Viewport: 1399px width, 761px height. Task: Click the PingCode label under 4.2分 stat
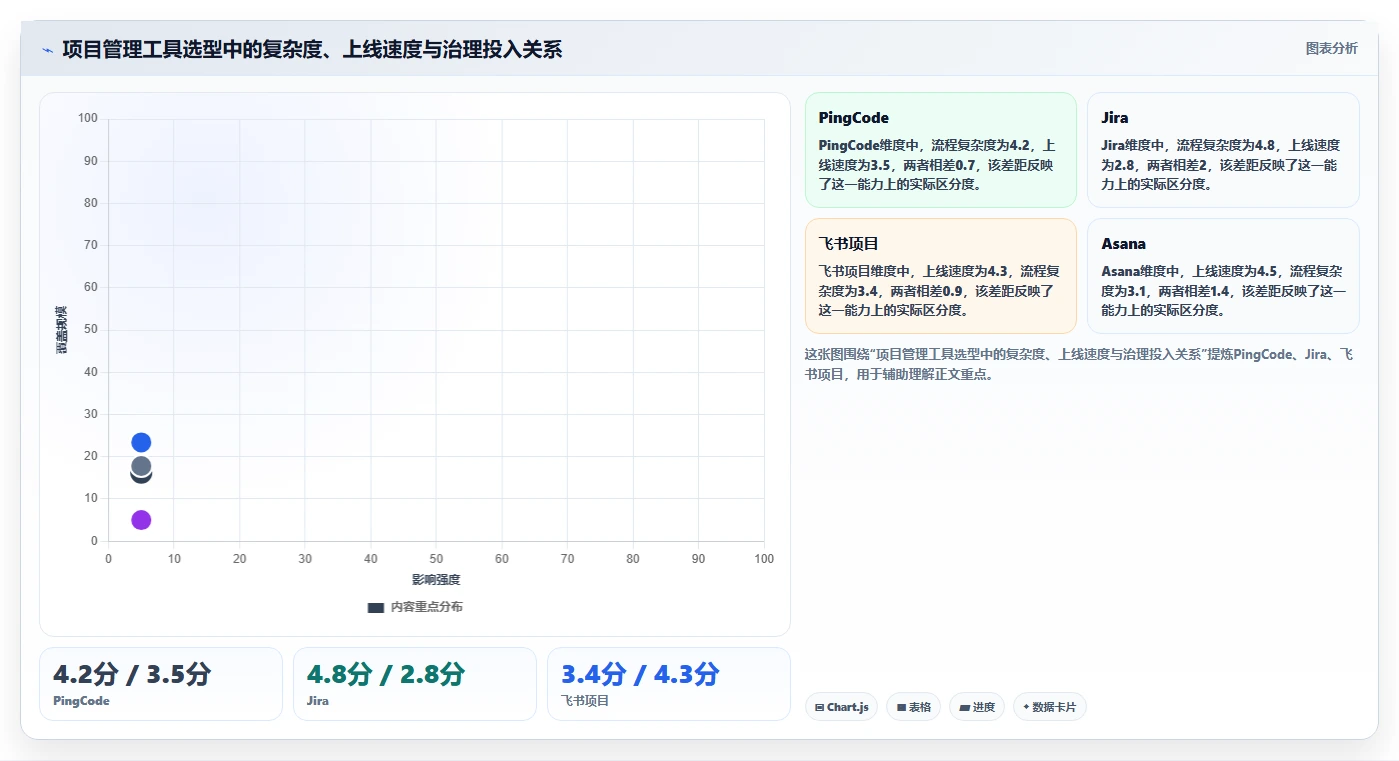(x=81, y=701)
